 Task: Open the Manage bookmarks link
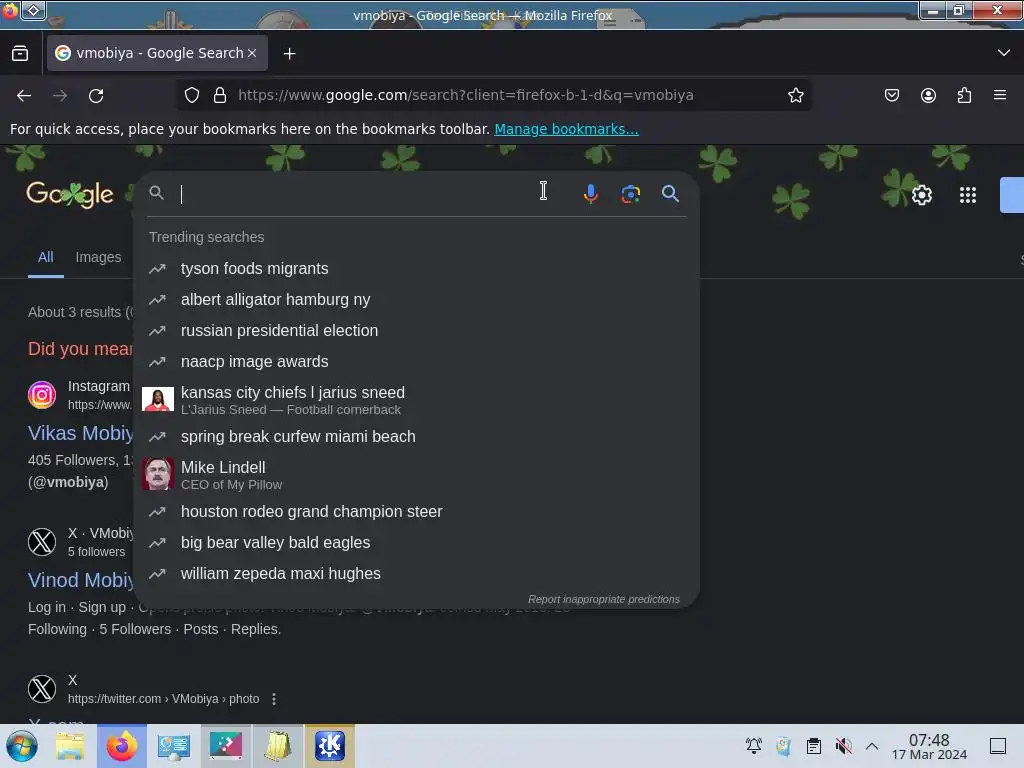click(566, 129)
